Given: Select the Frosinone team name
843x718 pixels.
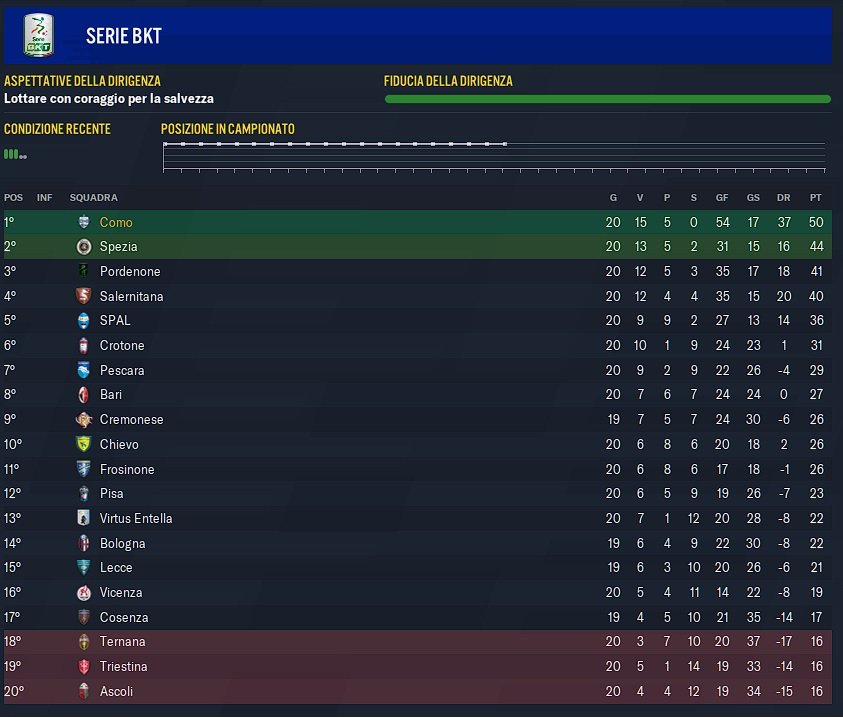Looking at the screenshot, I should (127, 469).
